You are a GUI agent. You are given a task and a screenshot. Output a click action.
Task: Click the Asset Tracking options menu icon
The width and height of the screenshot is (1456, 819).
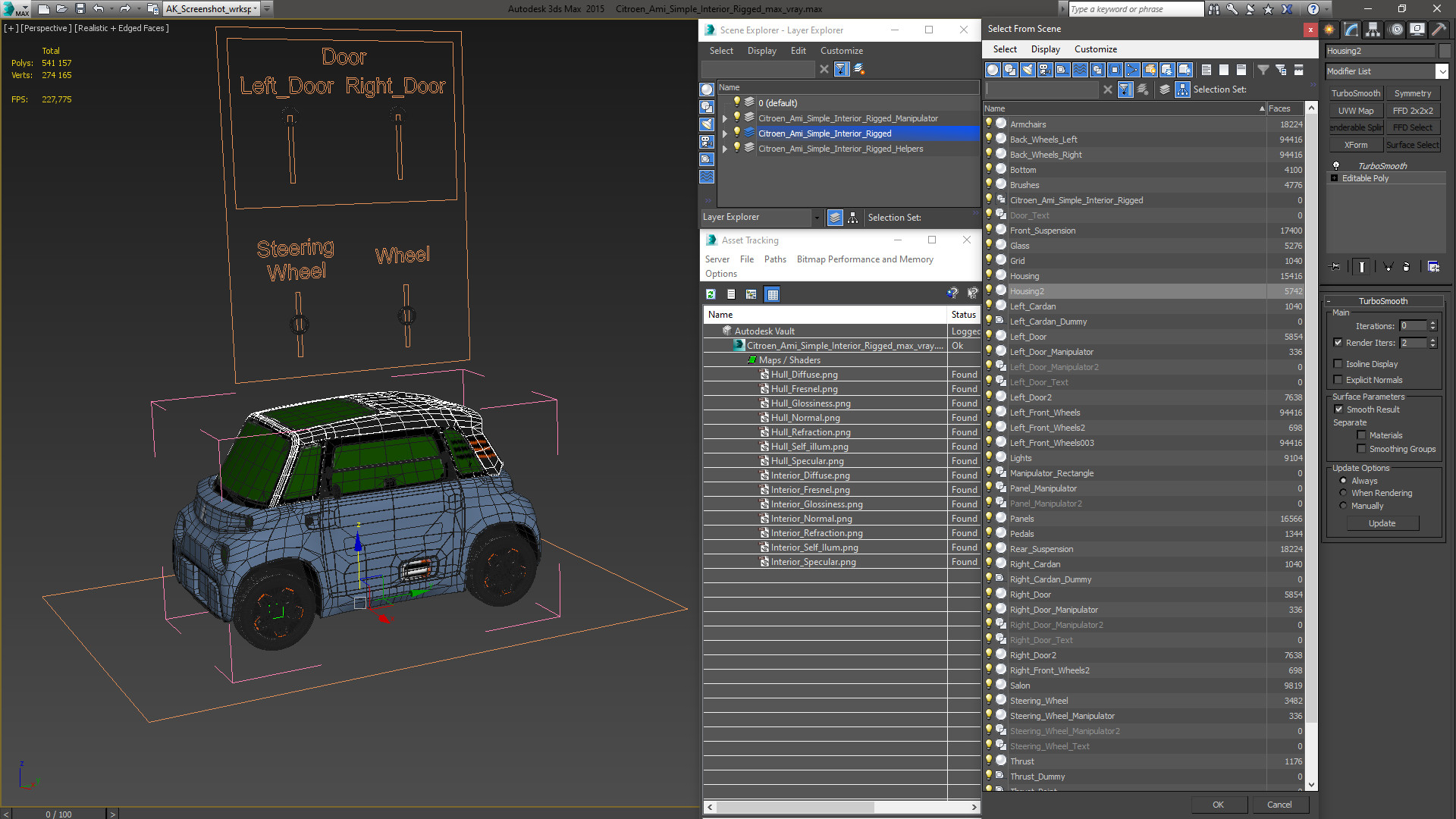[x=719, y=273]
